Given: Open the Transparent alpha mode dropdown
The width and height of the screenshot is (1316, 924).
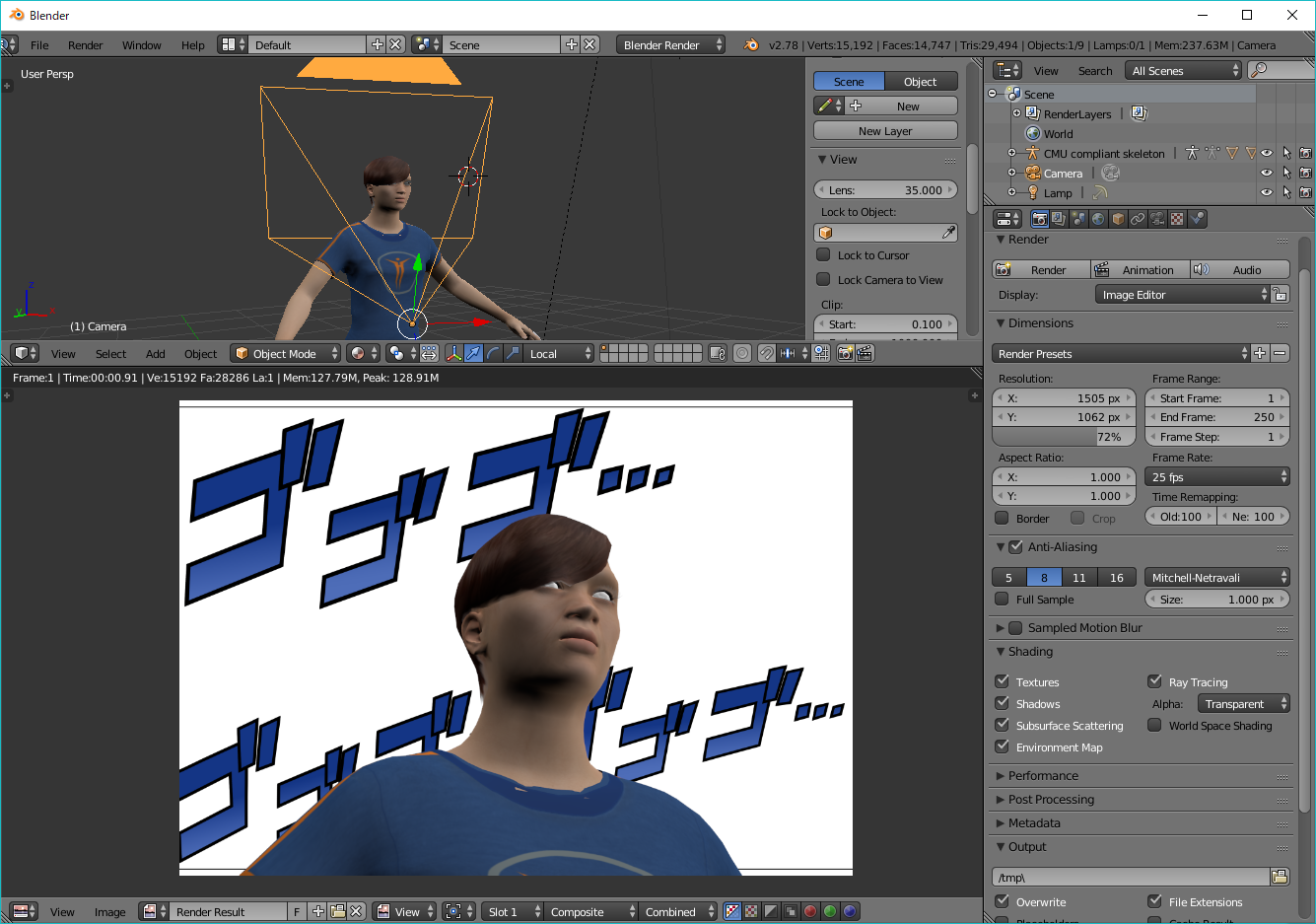Looking at the screenshot, I should (1244, 703).
